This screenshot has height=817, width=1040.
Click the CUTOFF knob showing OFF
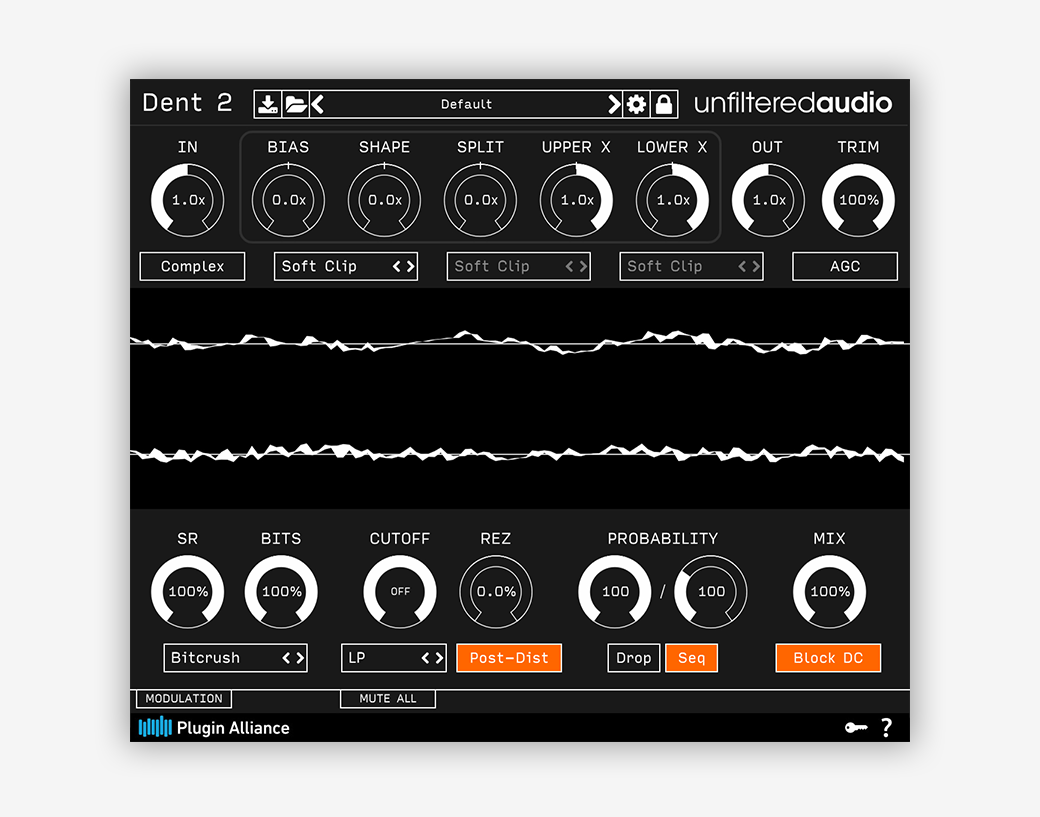pos(400,592)
